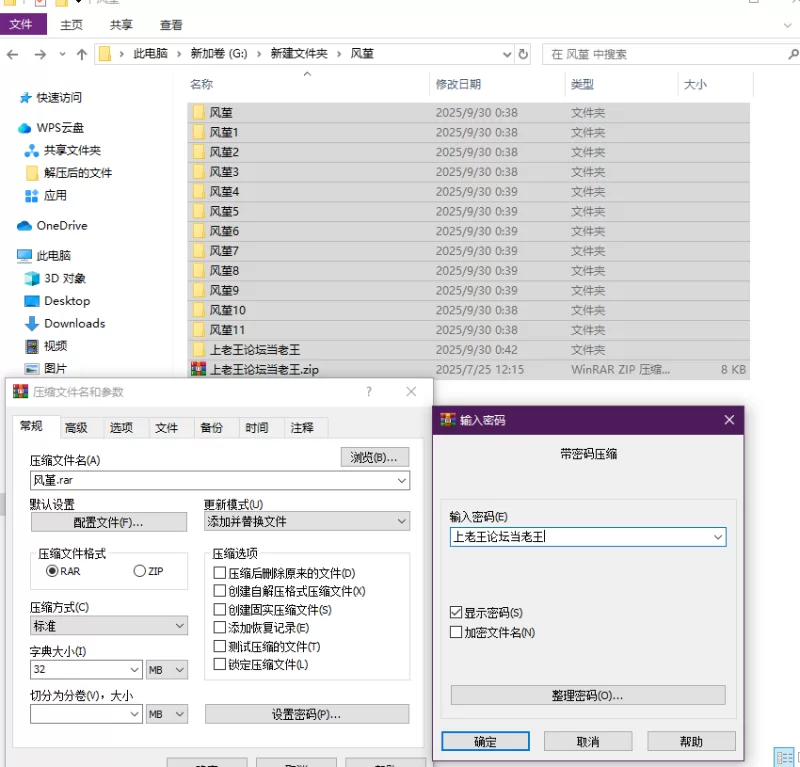Viewport: 800px width, 767px height.
Task: Select the ZIP archive format radio button
Action: [140, 571]
